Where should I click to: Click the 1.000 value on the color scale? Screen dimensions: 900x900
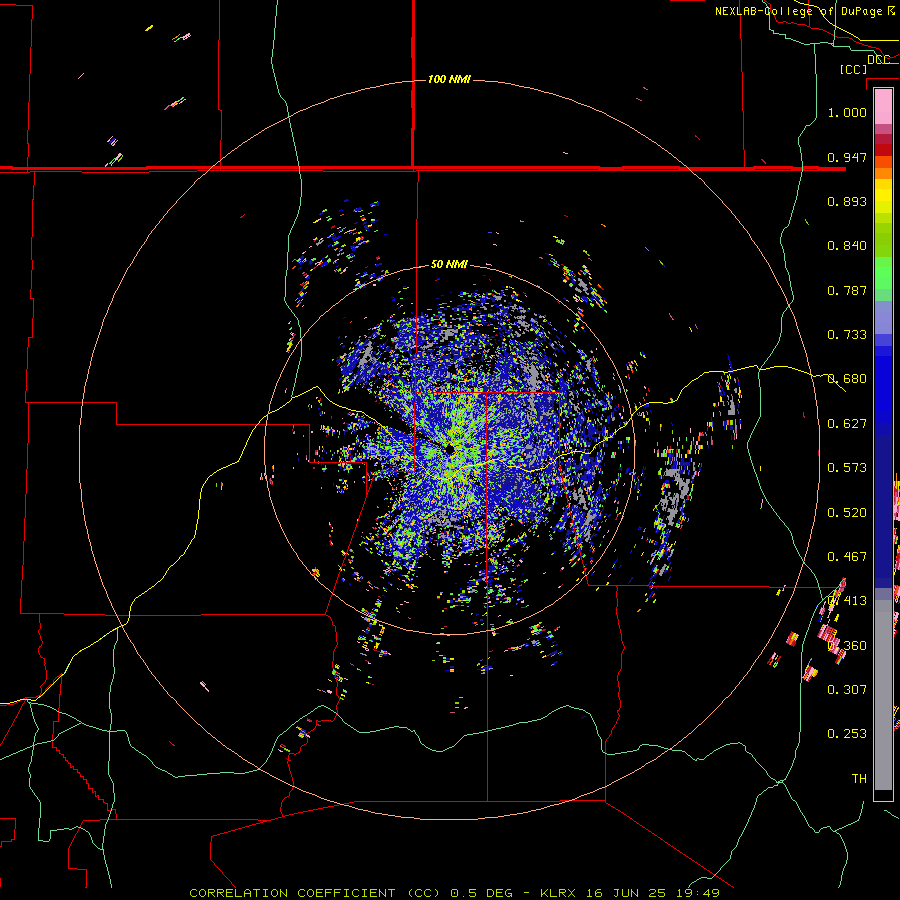click(x=847, y=112)
